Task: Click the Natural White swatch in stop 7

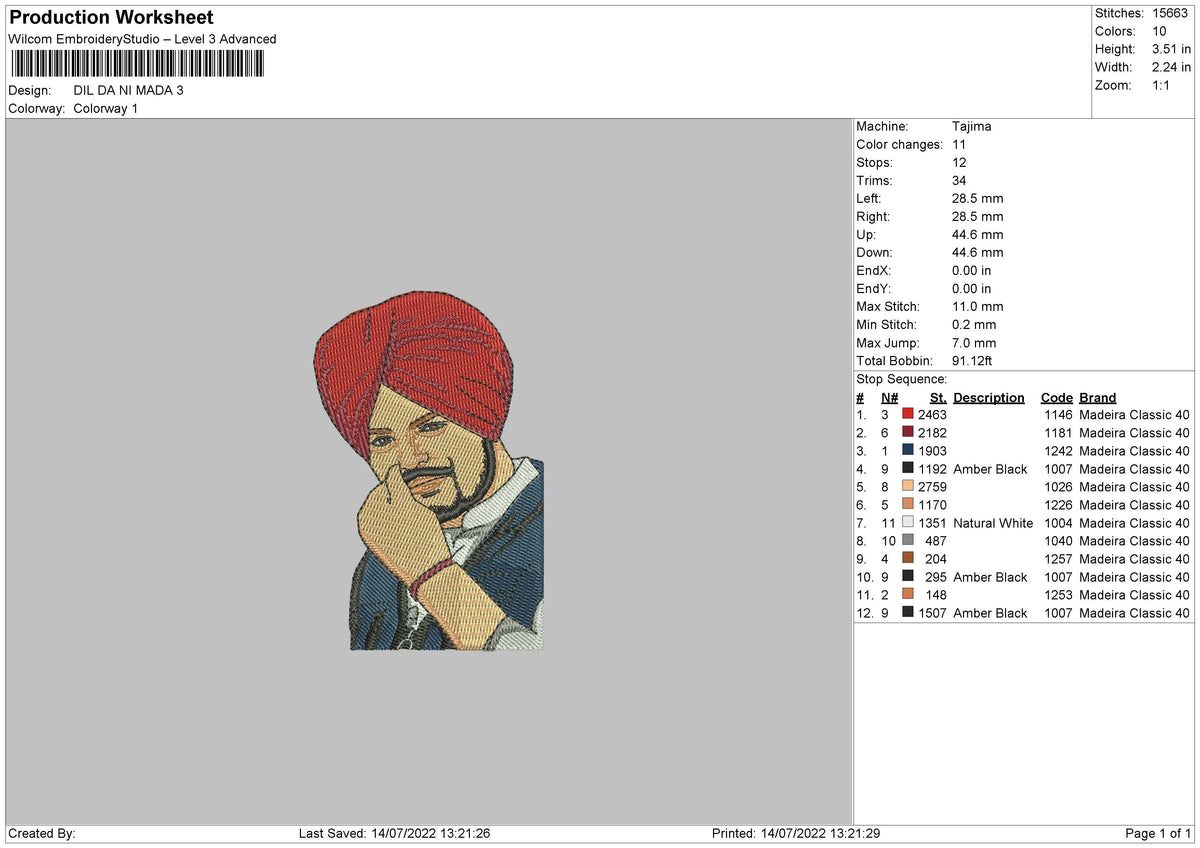Action: 908,523
